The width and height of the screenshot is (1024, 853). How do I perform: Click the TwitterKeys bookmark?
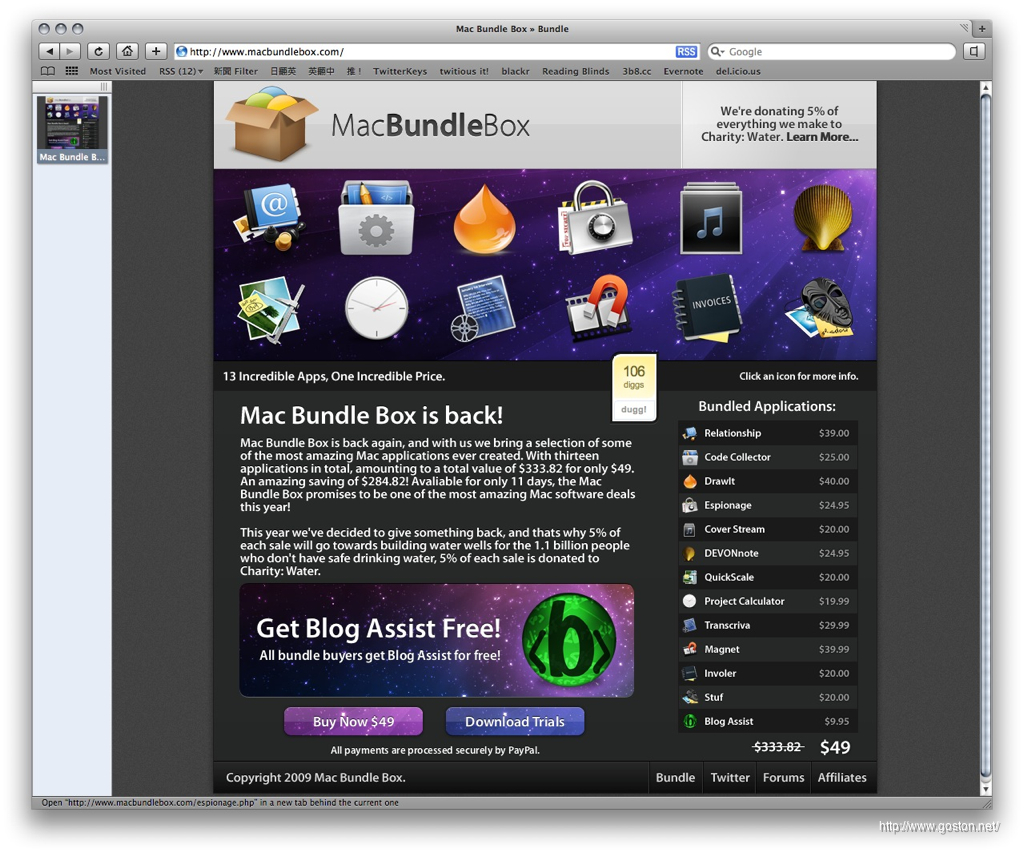(400, 71)
